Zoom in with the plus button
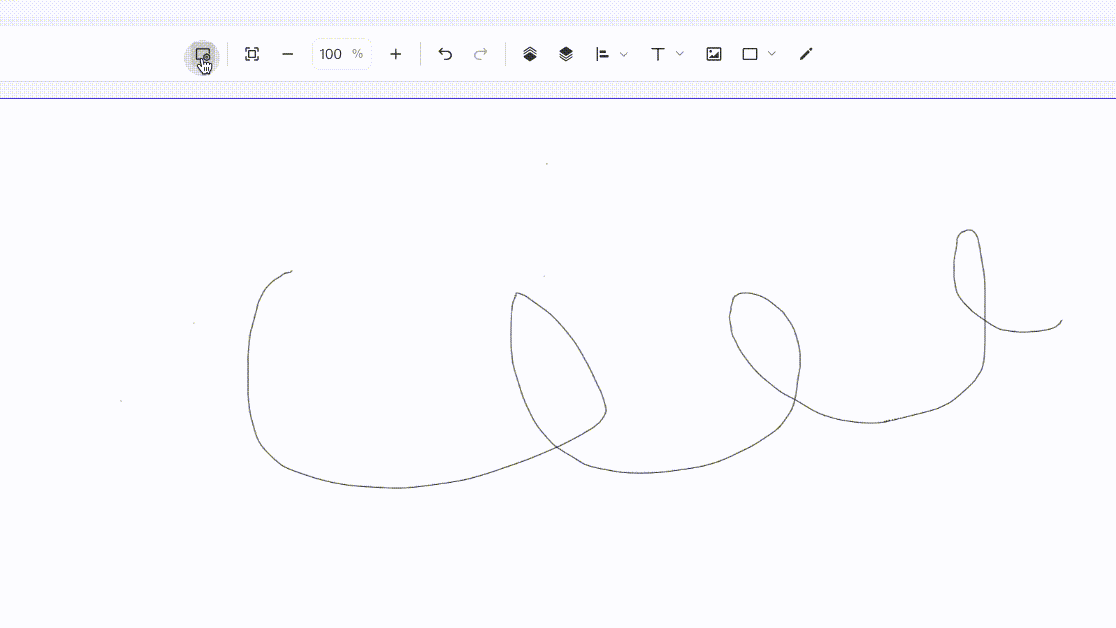Screen dimensions: 1116x628 click(396, 54)
